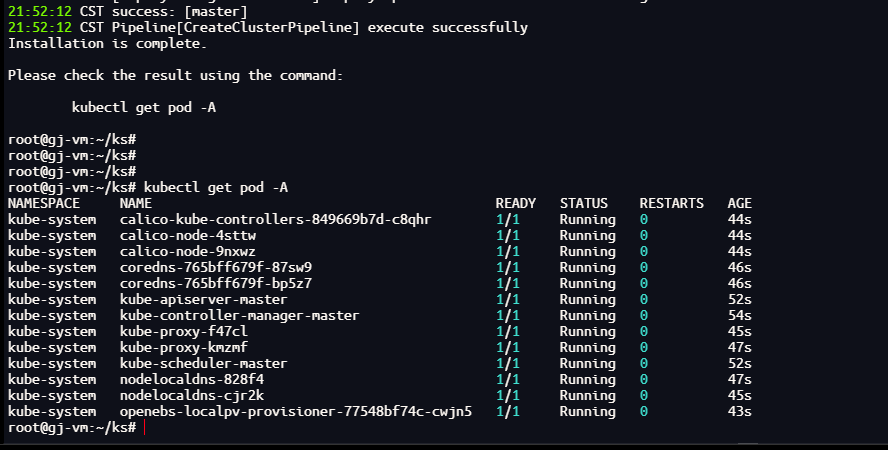The width and height of the screenshot is (888, 450).
Task: Click the coredns-765bff679f-87sw9 pod name
Action: pos(216,267)
